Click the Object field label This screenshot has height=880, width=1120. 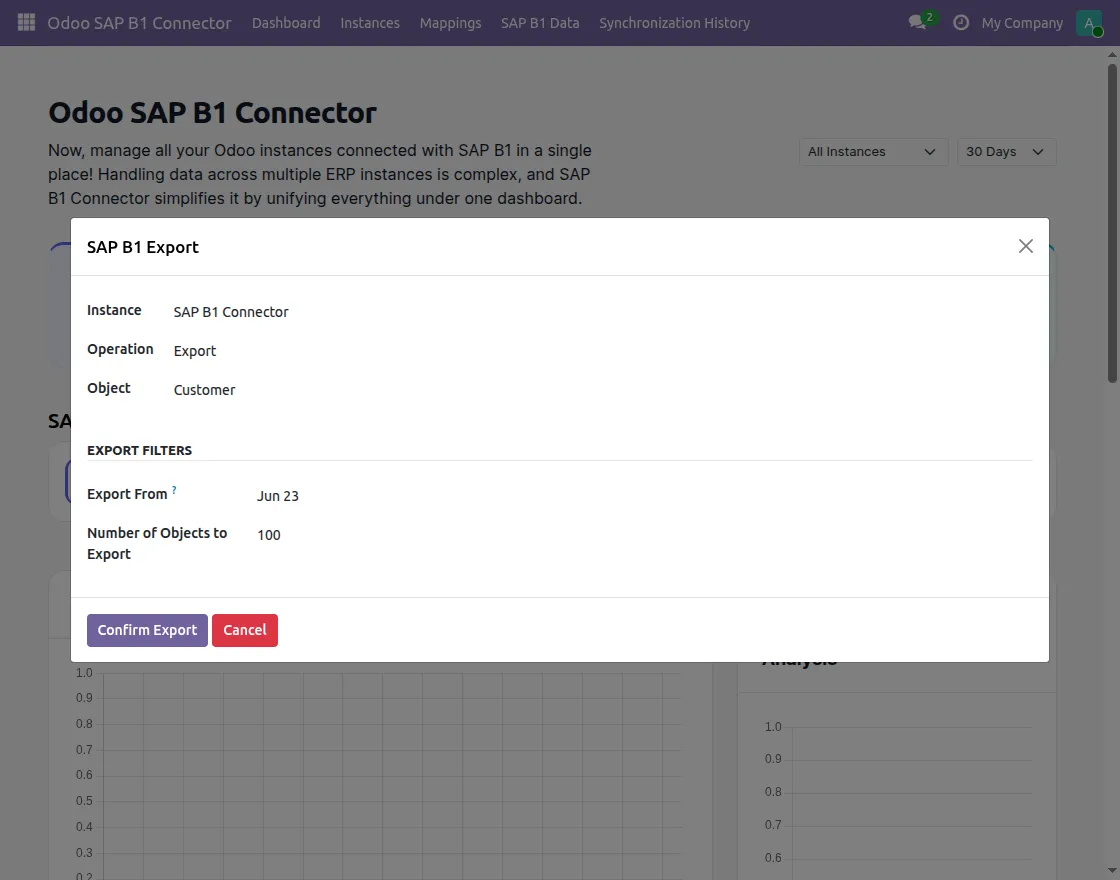[109, 388]
